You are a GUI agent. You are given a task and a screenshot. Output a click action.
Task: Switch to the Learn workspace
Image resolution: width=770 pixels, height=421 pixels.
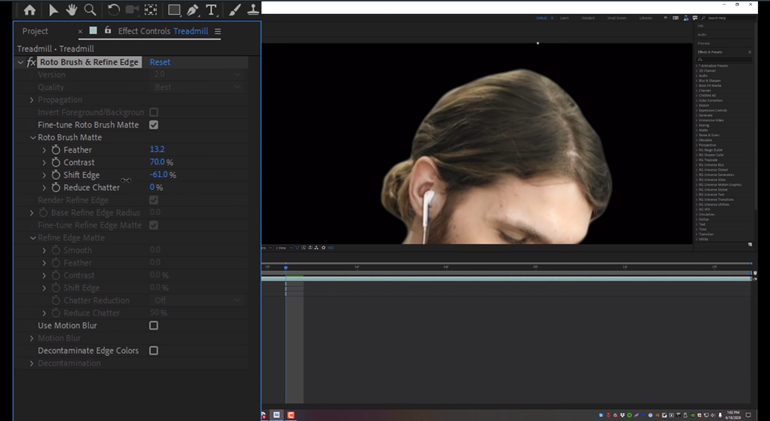pos(565,18)
